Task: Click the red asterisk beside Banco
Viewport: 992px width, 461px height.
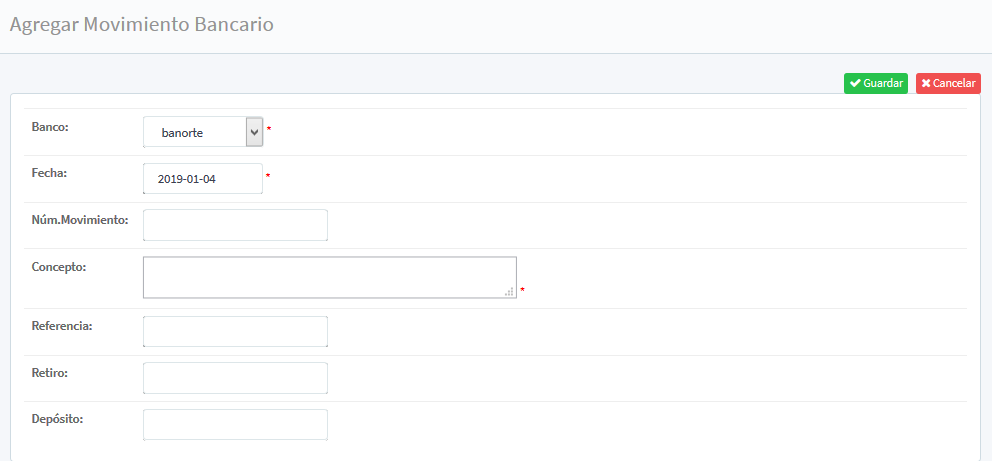Action: click(x=268, y=130)
